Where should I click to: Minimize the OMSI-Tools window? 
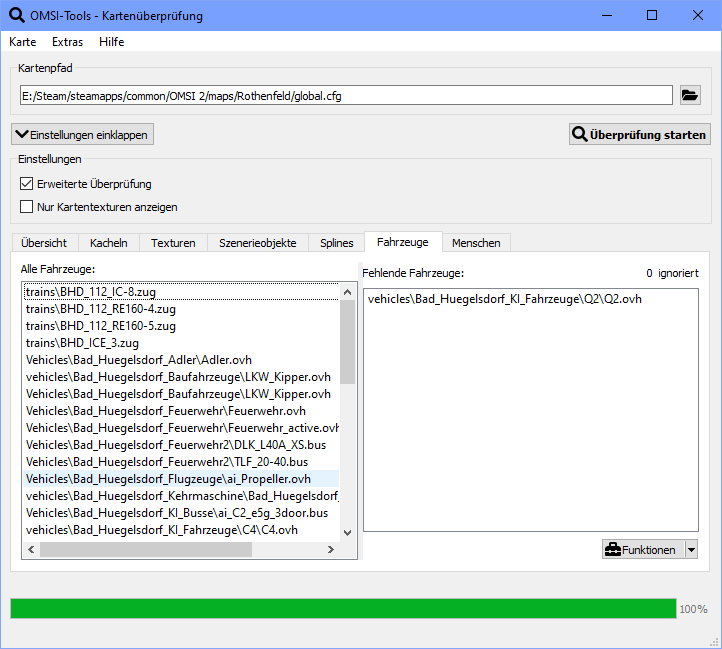(605, 15)
